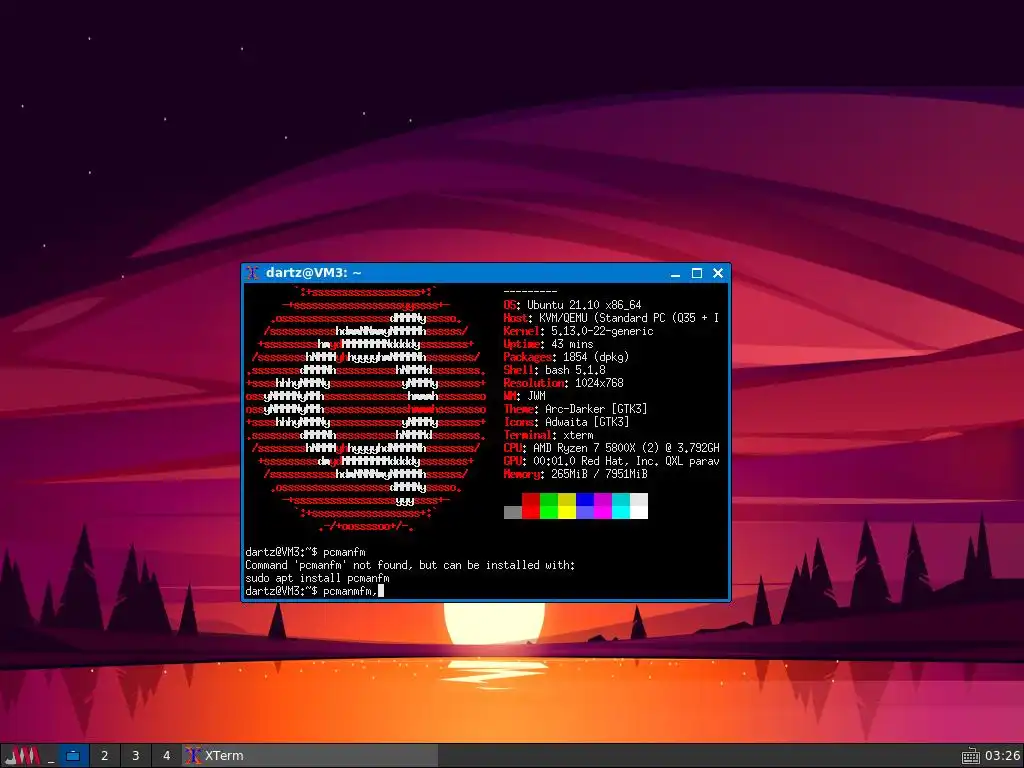Viewport: 1024px width, 768px height.
Task: Close the xterm window
Action: click(x=718, y=273)
